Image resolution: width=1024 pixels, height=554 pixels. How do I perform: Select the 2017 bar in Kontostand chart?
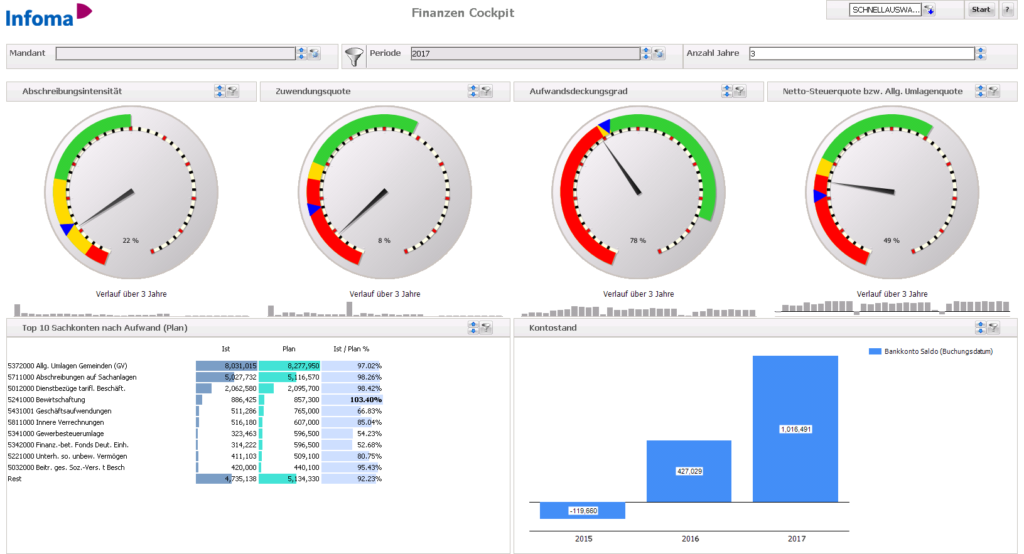(x=795, y=428)
